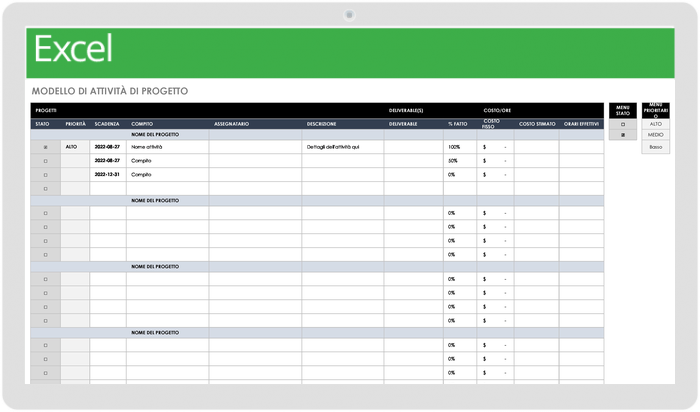Image resolution: width=700 pixels, height=412 pixels.
Task: Click the COSTO FISSO column header
Action: (491, 124)
